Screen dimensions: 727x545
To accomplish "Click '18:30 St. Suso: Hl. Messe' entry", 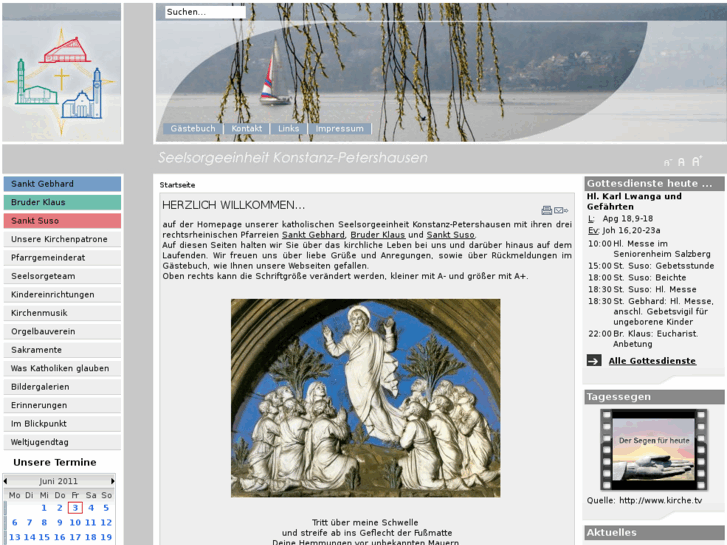I will pyautogui.click(x=642, y=289).
